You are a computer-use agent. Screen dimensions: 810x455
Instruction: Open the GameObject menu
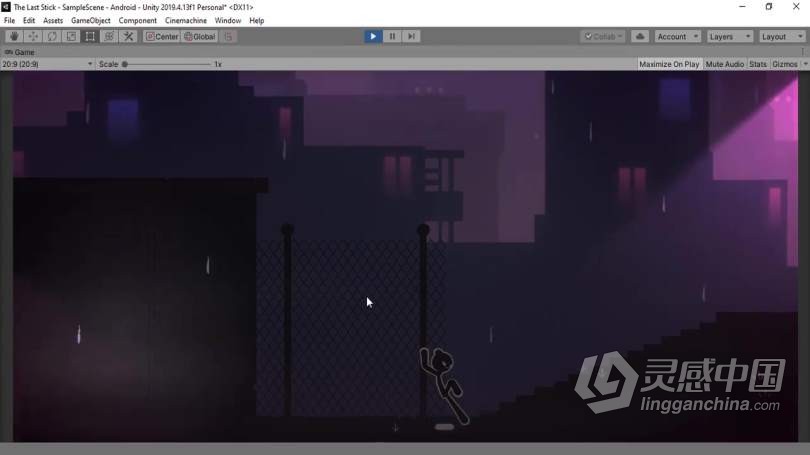click(91, 21)
